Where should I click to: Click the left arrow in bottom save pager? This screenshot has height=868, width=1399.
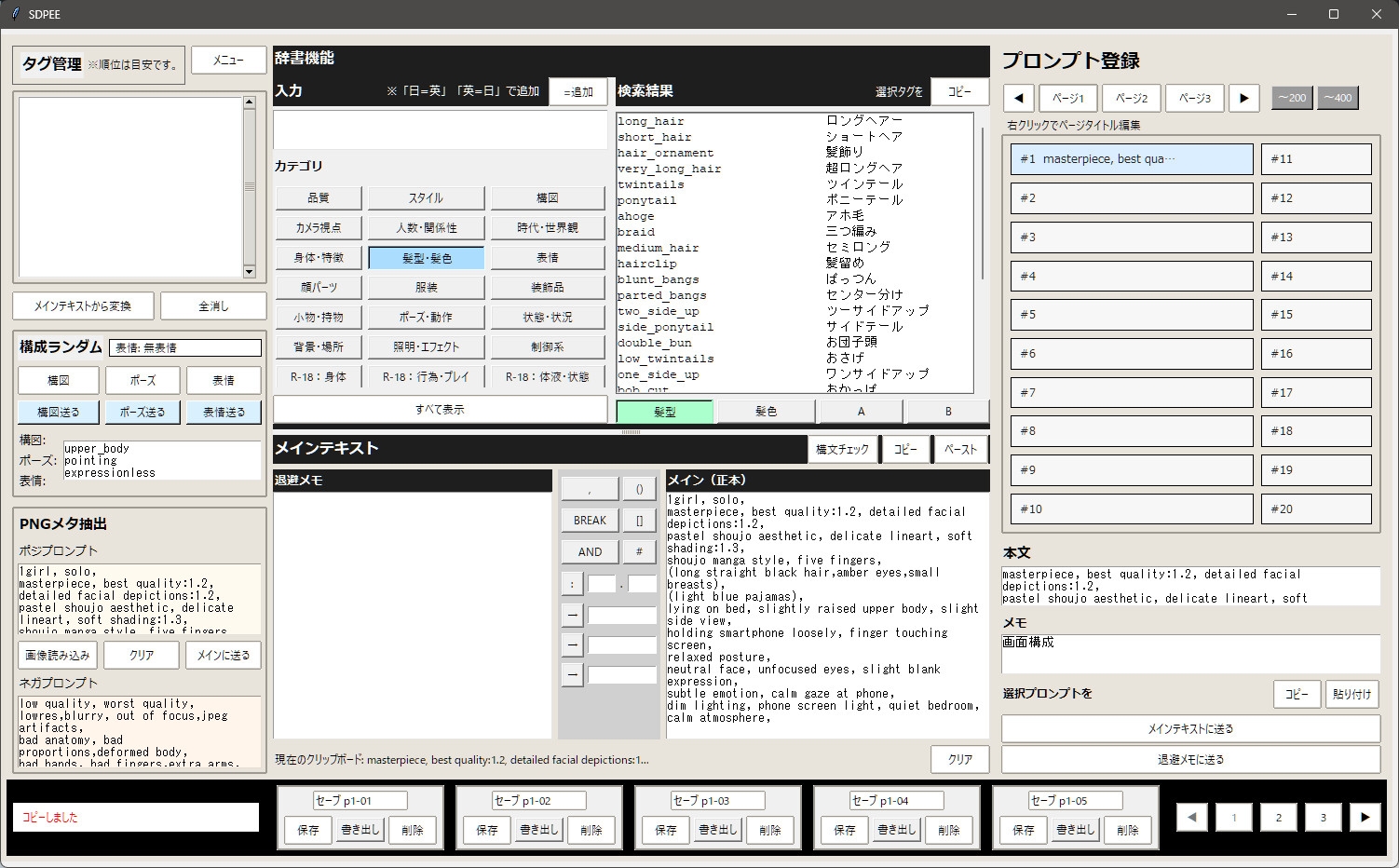pos(1191,817)
